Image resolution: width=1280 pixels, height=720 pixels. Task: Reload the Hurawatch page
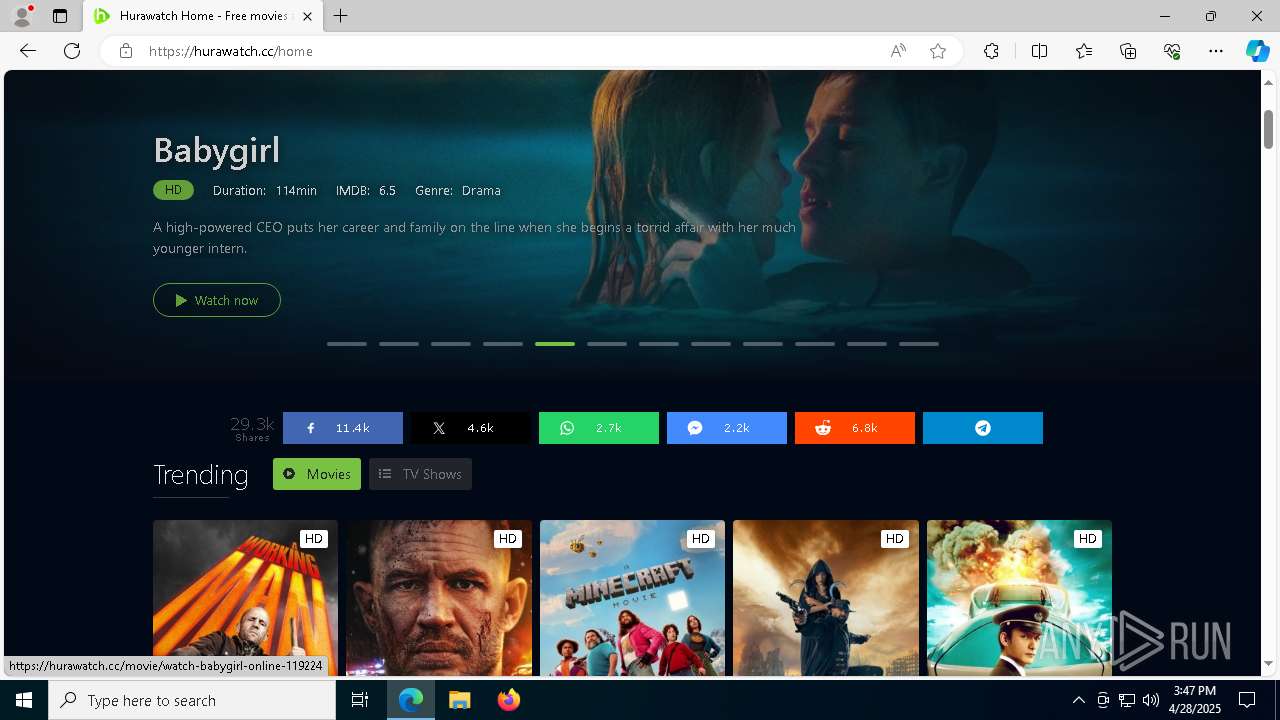pyautogui.click(x=72, y=51)
